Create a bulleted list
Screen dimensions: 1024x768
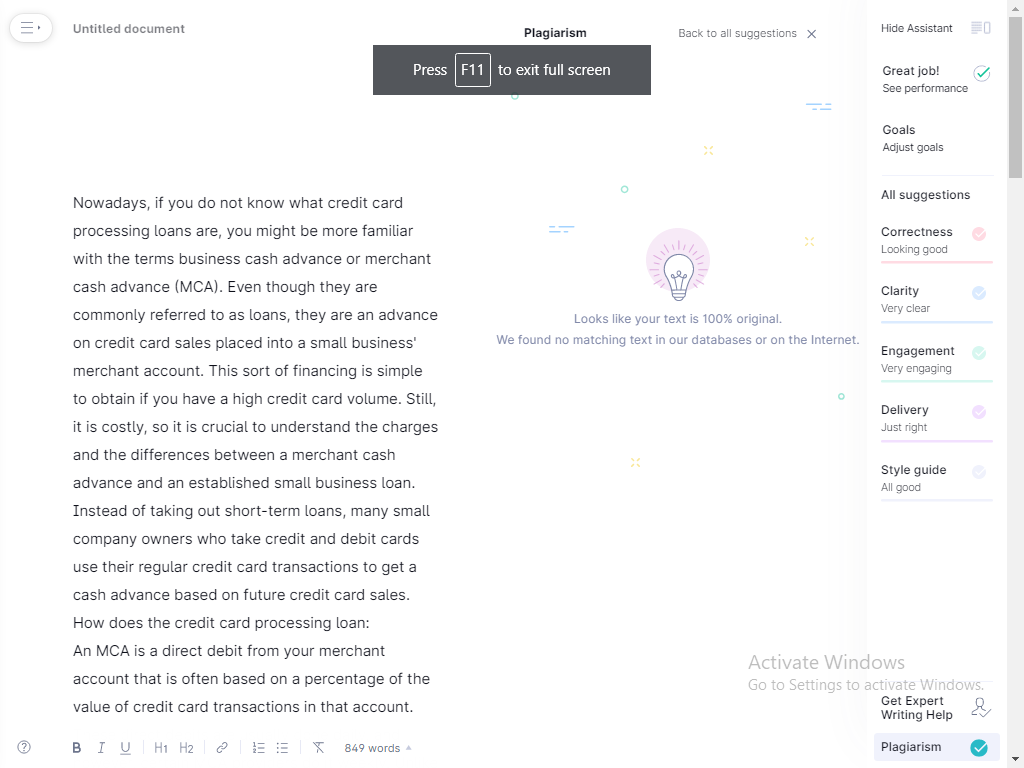click(282, 748)
